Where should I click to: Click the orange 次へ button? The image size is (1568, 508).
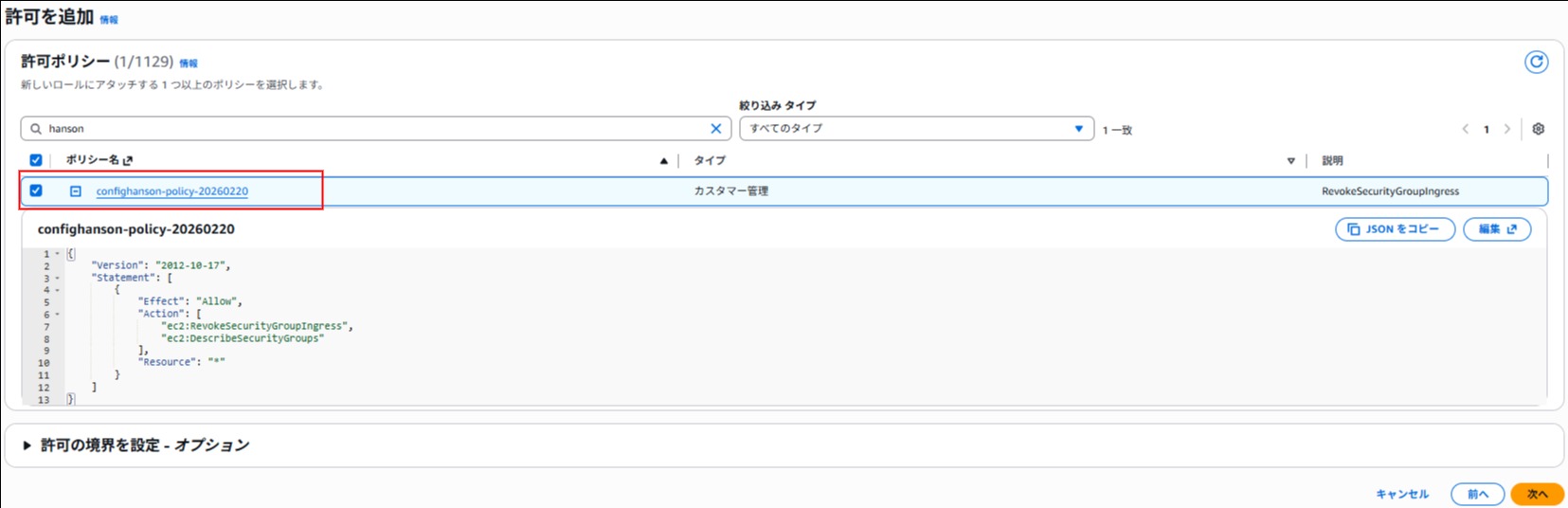[1536, 494]
